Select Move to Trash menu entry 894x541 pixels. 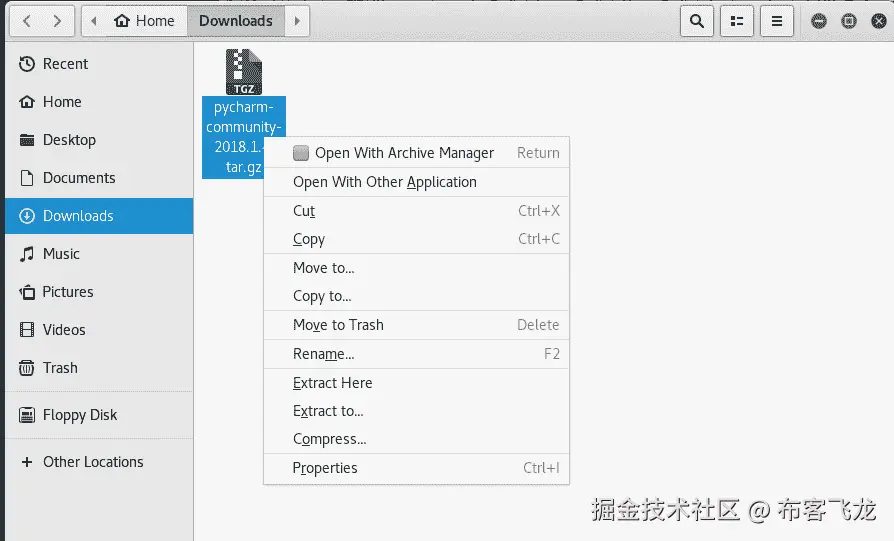point(338,325)
